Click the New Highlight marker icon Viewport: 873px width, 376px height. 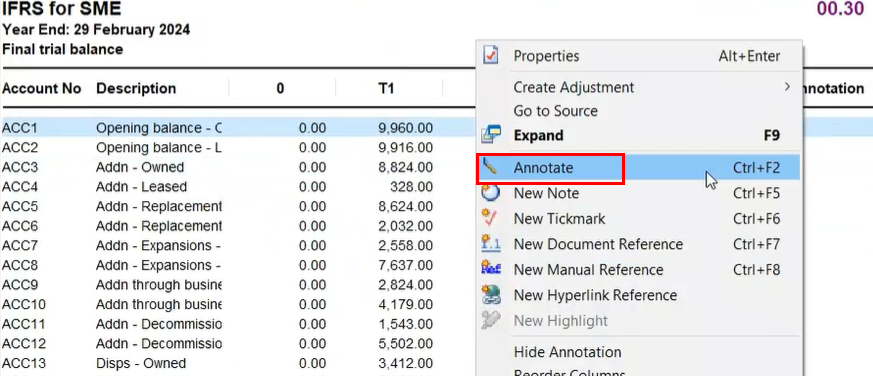click(x=491, y=320)
